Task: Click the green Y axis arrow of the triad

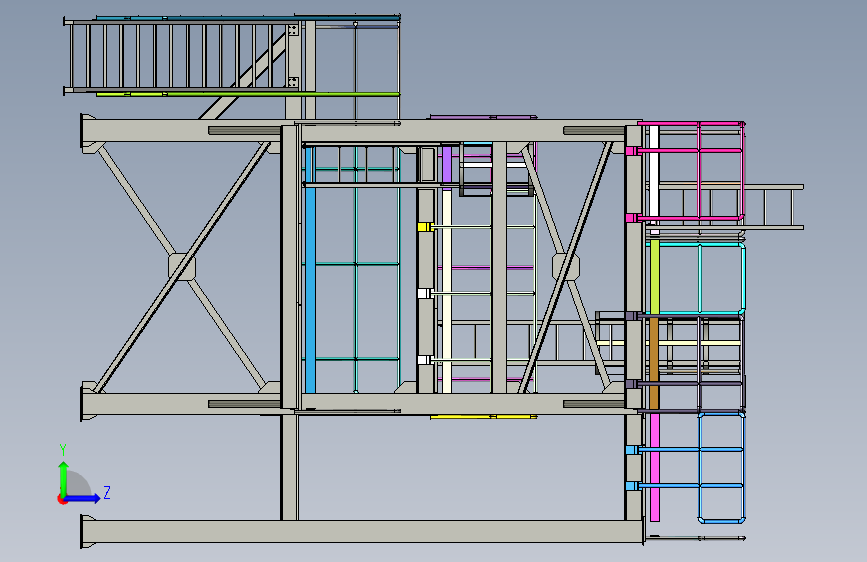Action: click(x=63, y=478)
